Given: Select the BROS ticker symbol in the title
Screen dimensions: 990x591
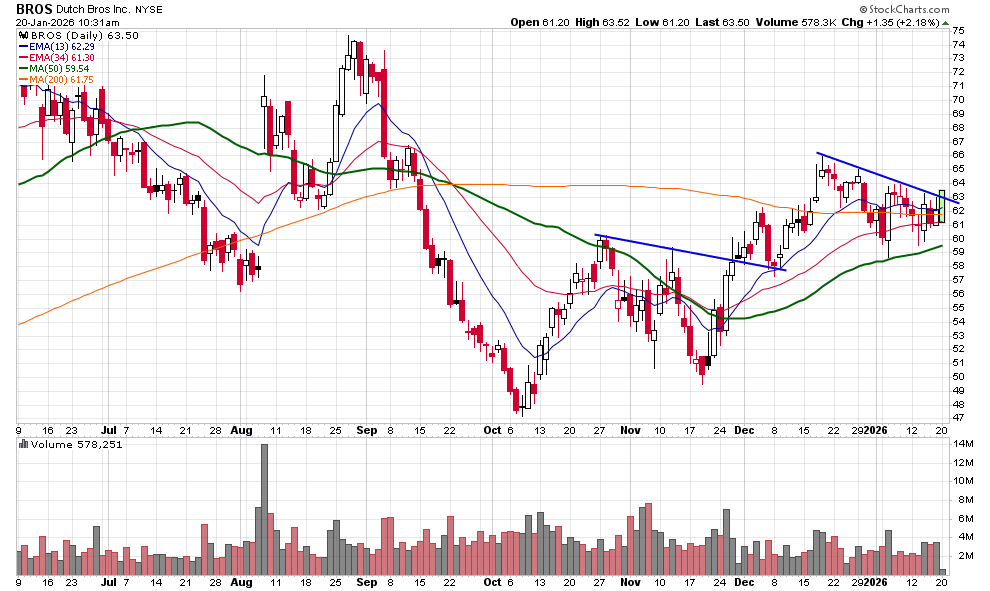Looking at the screenshot, I should pyautogui.click(x=34, y=9).
